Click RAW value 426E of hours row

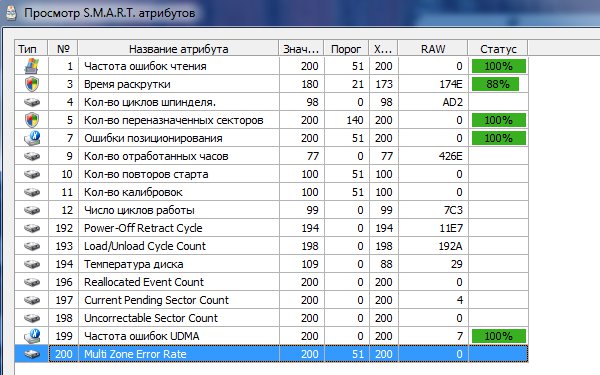pos(451,156)
